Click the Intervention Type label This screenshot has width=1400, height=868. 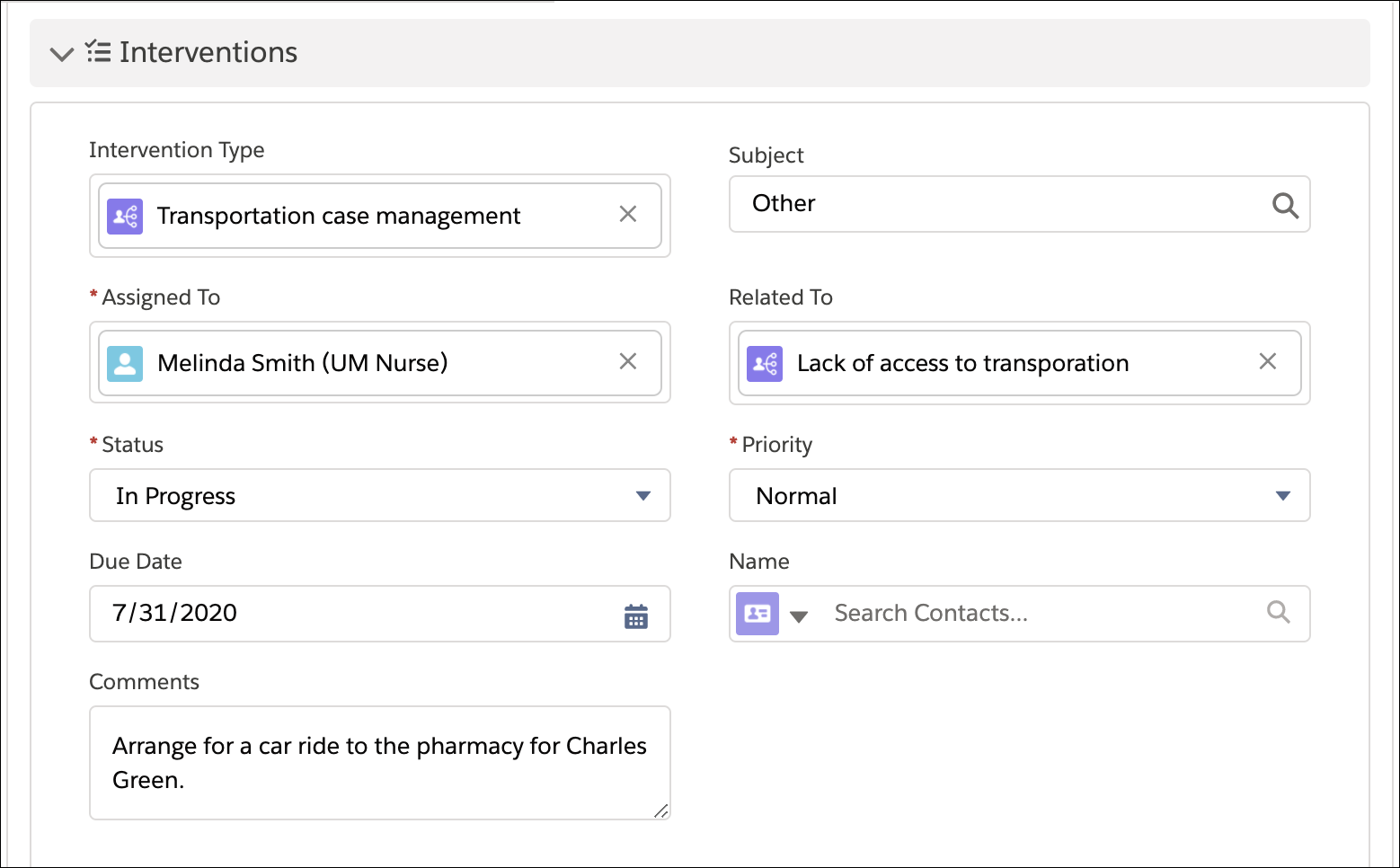point(177,150)
